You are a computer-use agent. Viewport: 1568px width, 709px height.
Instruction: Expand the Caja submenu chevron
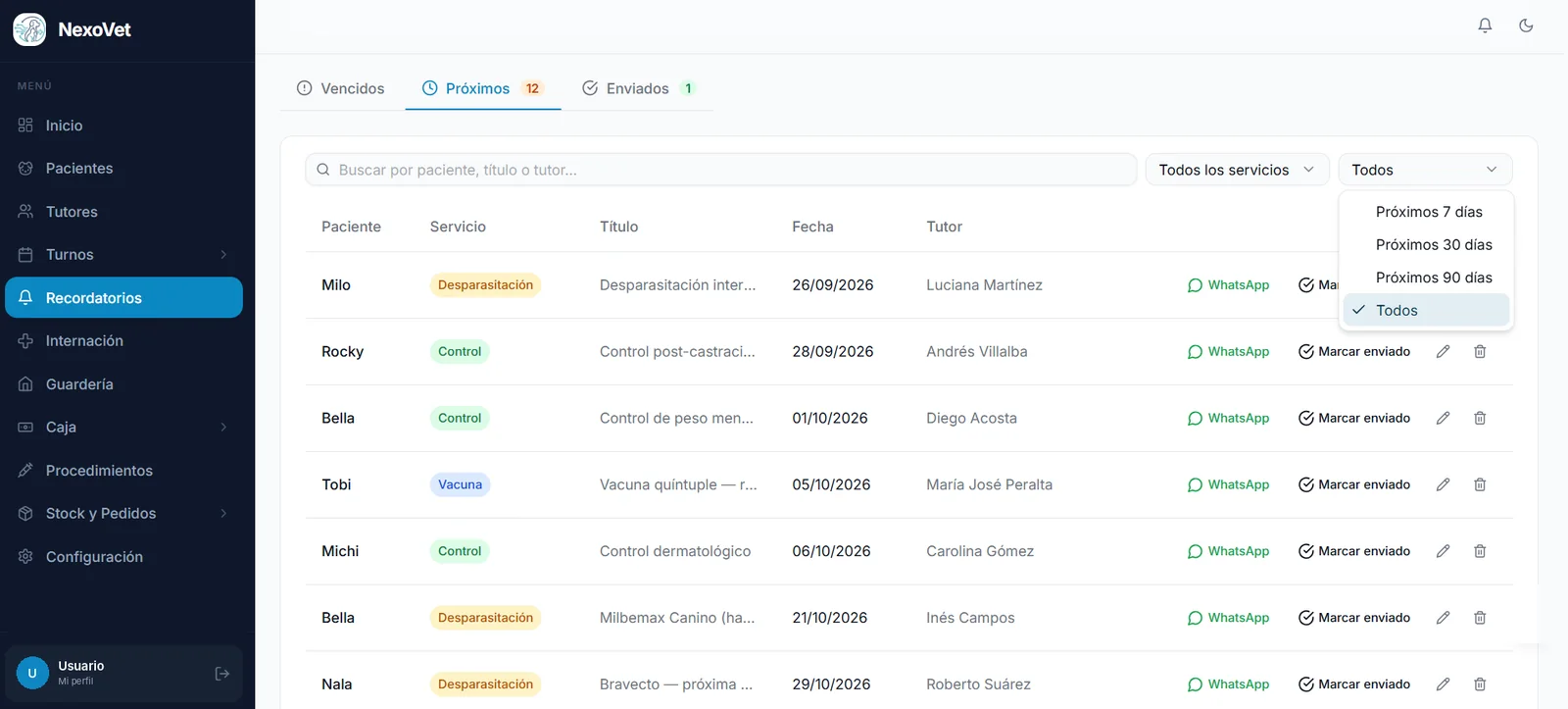(x=223, y=428)
